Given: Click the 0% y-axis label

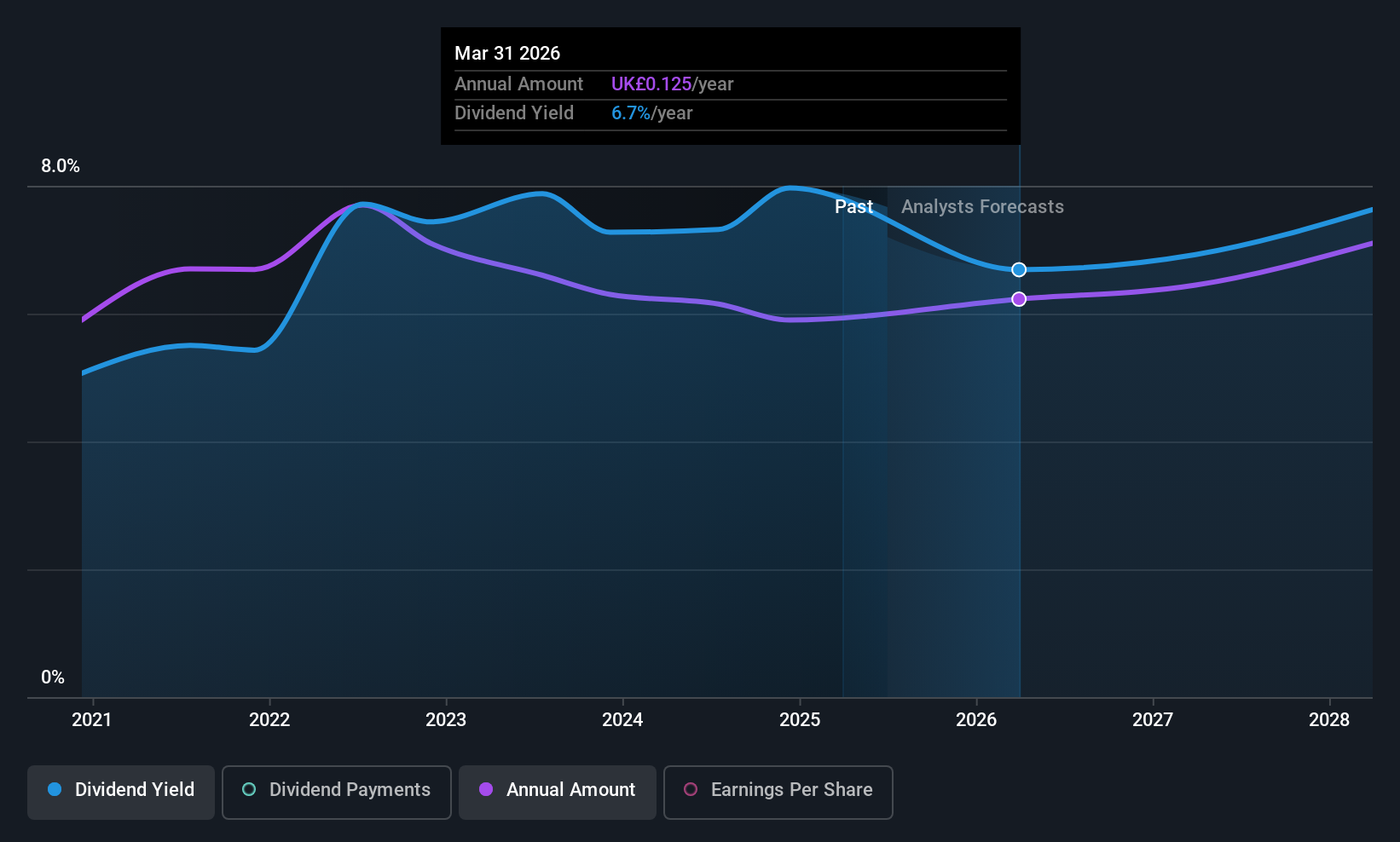Looking at the screenshot, I should tap(53, 678).
